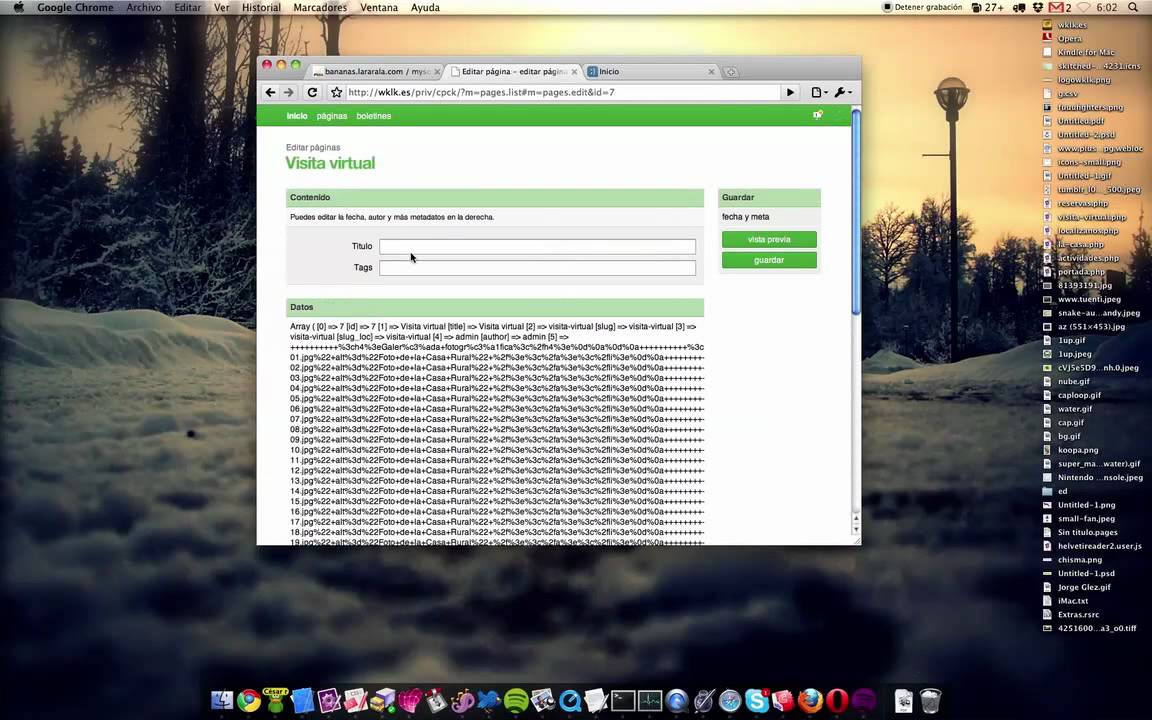This screenshot has height=720, width=1152.
Task: Open Spotify from the dock
Action: pyautogui.click(x=516, y=700)
